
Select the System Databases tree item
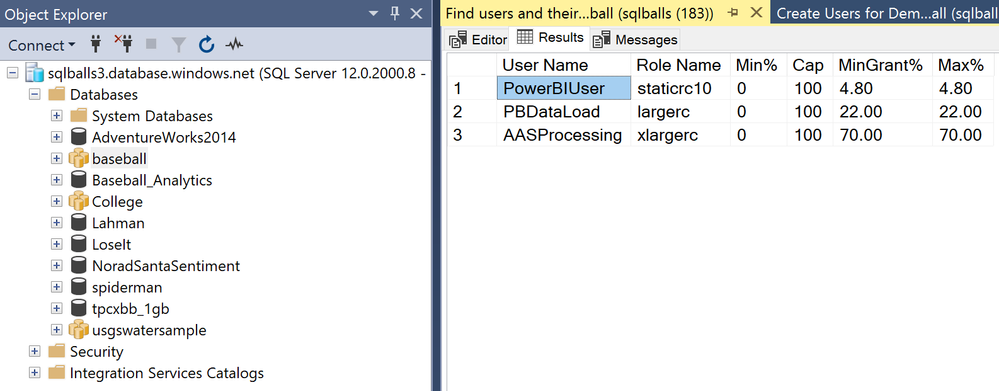coord(152,117)
